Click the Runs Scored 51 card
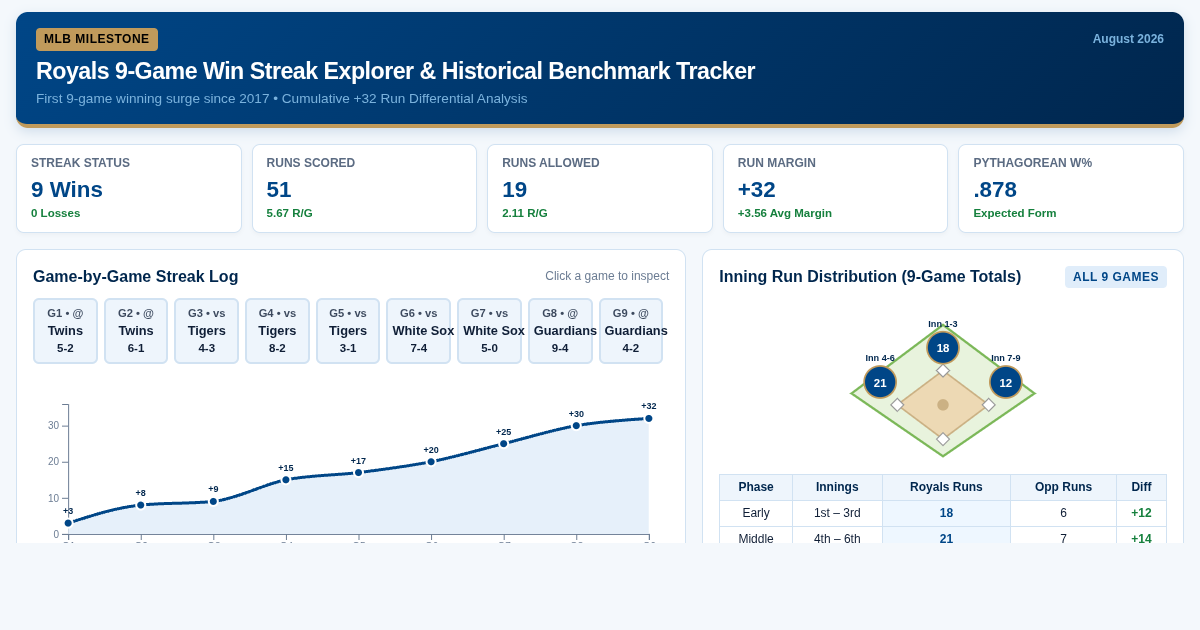The image size is (1200, 630). [x=364, y=188]
